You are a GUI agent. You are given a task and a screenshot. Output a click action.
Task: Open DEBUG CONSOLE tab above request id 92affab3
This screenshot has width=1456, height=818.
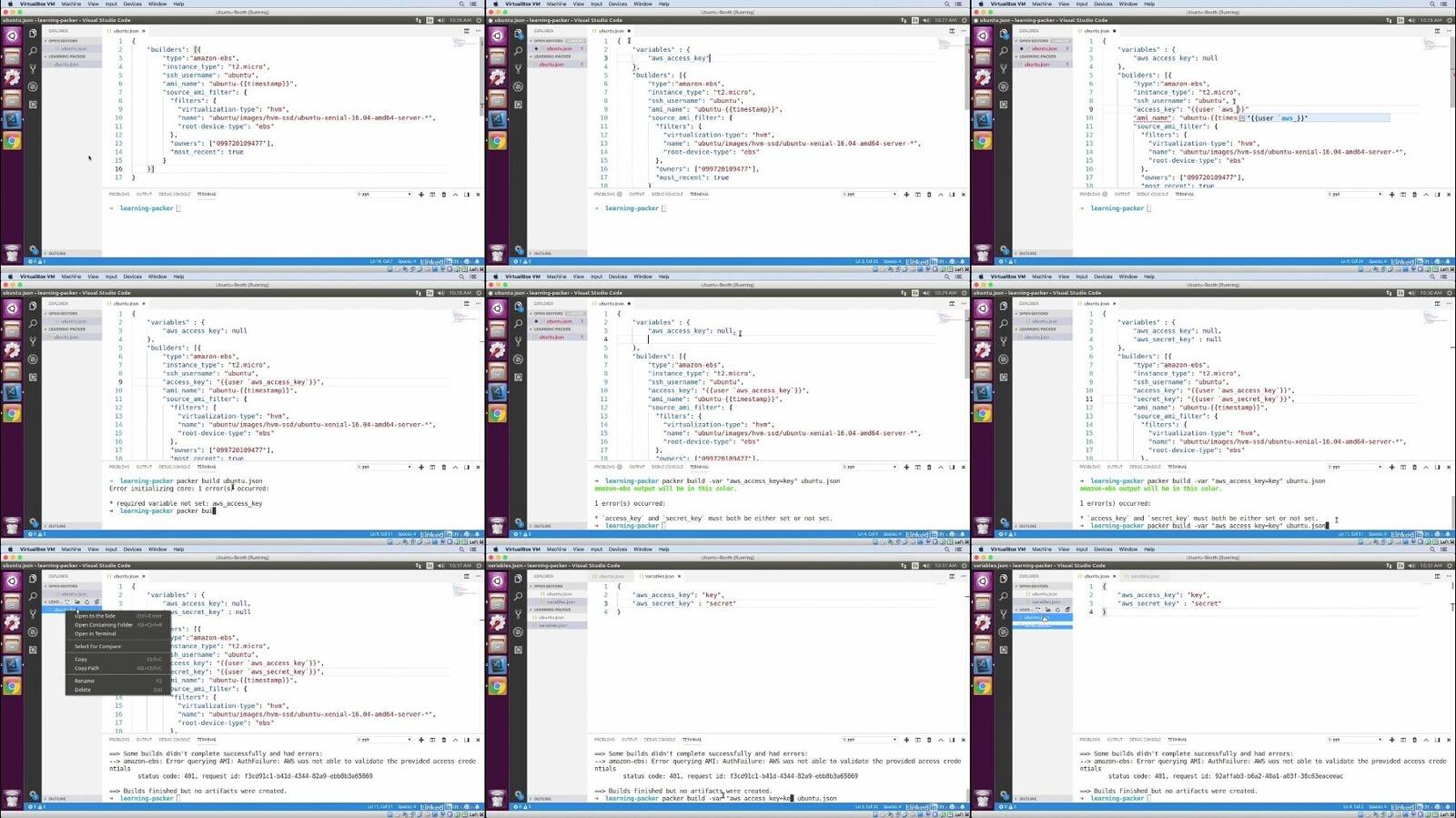(1145, 740)
